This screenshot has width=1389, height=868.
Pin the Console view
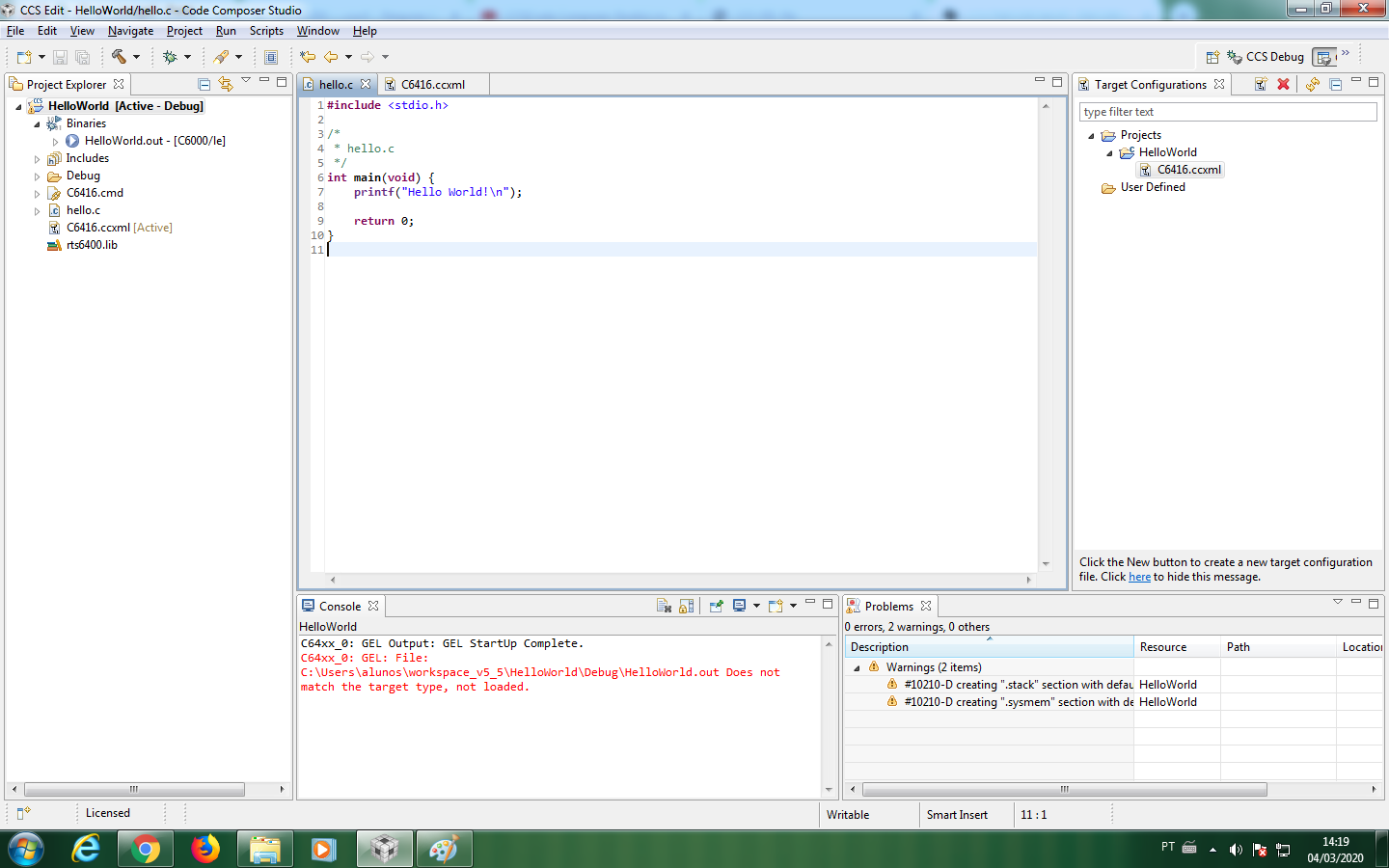[x=716, y=606]
